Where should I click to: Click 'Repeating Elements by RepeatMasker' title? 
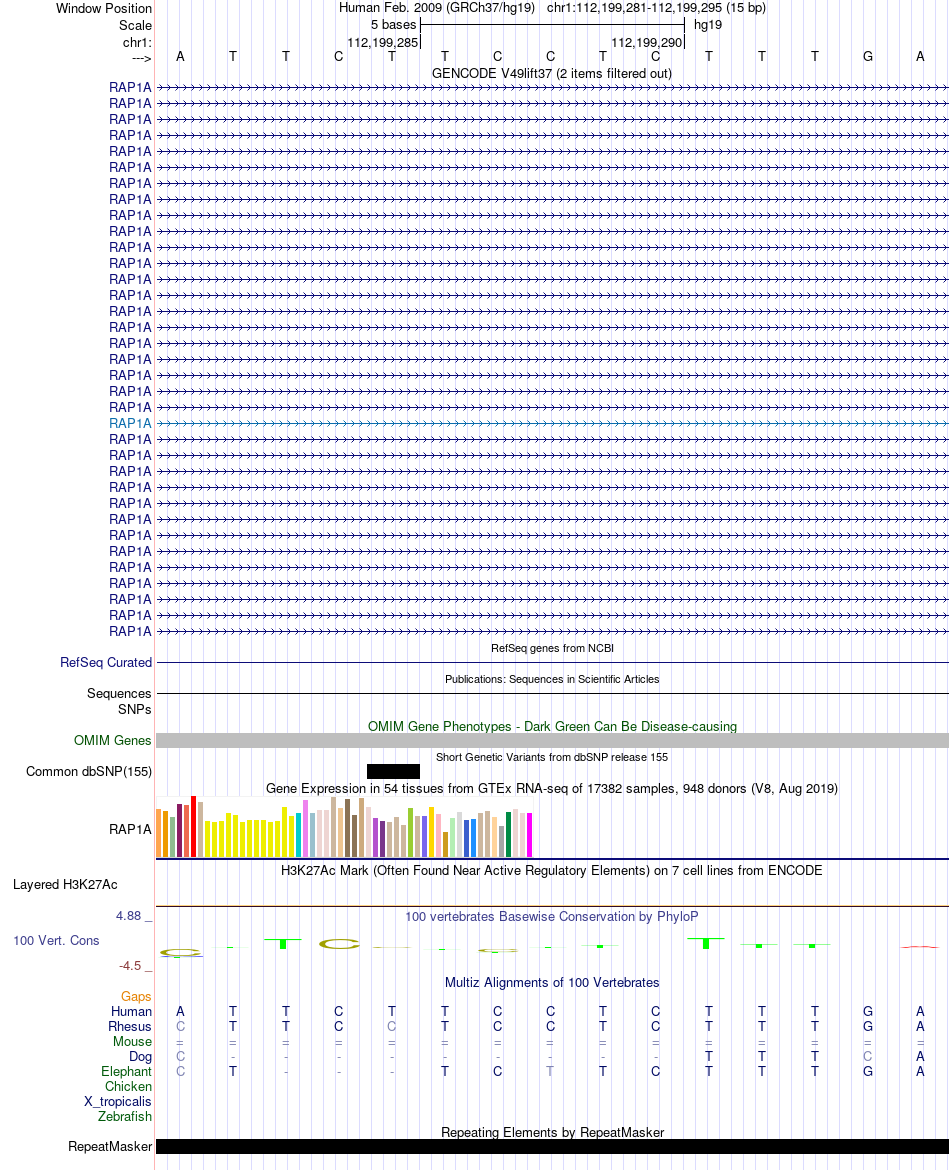point(552,1133)
